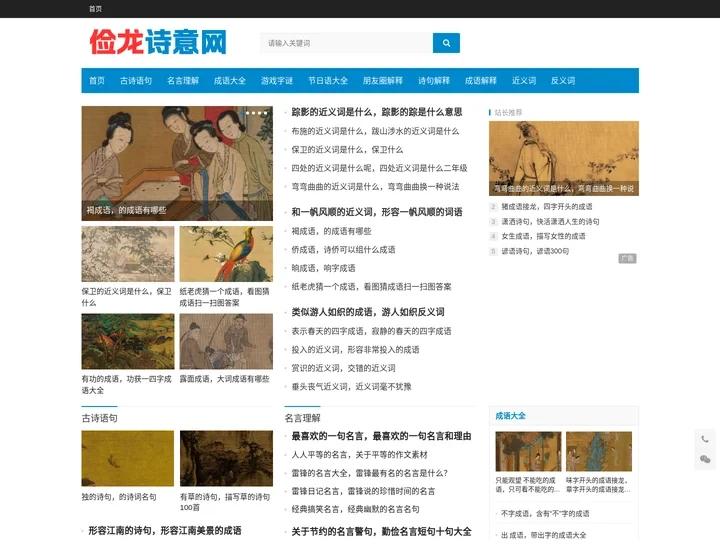Open 首页 link in top black bar
Screen dimensions: 720x540
96,9
